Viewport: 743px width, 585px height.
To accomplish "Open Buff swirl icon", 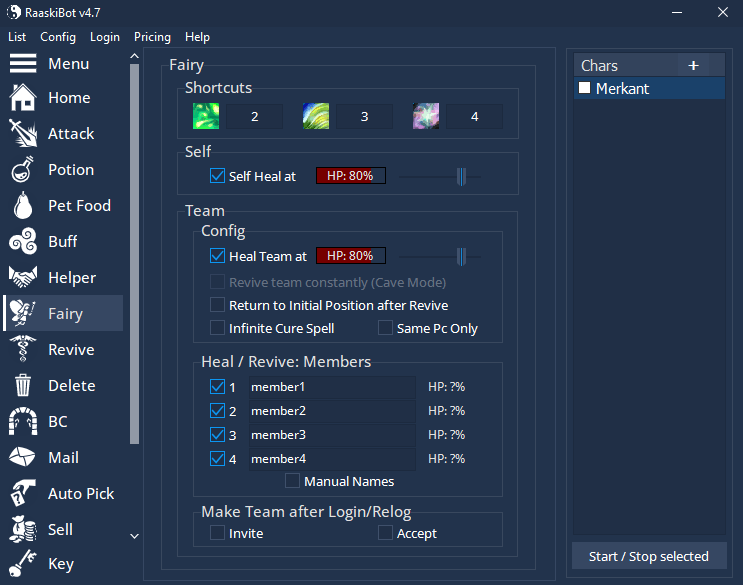I will click(23, 242).
